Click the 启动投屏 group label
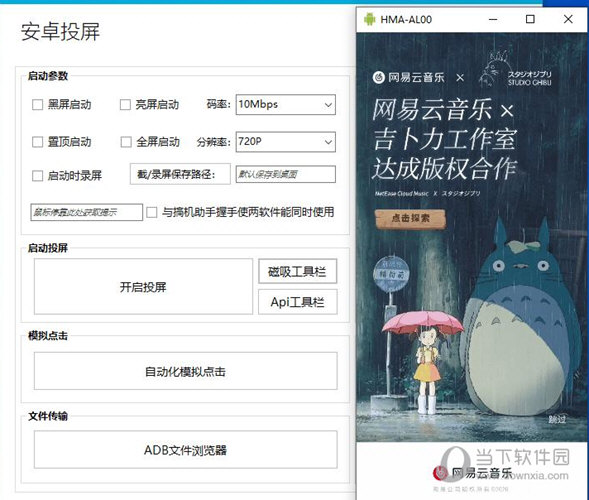 [x=48, y=248]
